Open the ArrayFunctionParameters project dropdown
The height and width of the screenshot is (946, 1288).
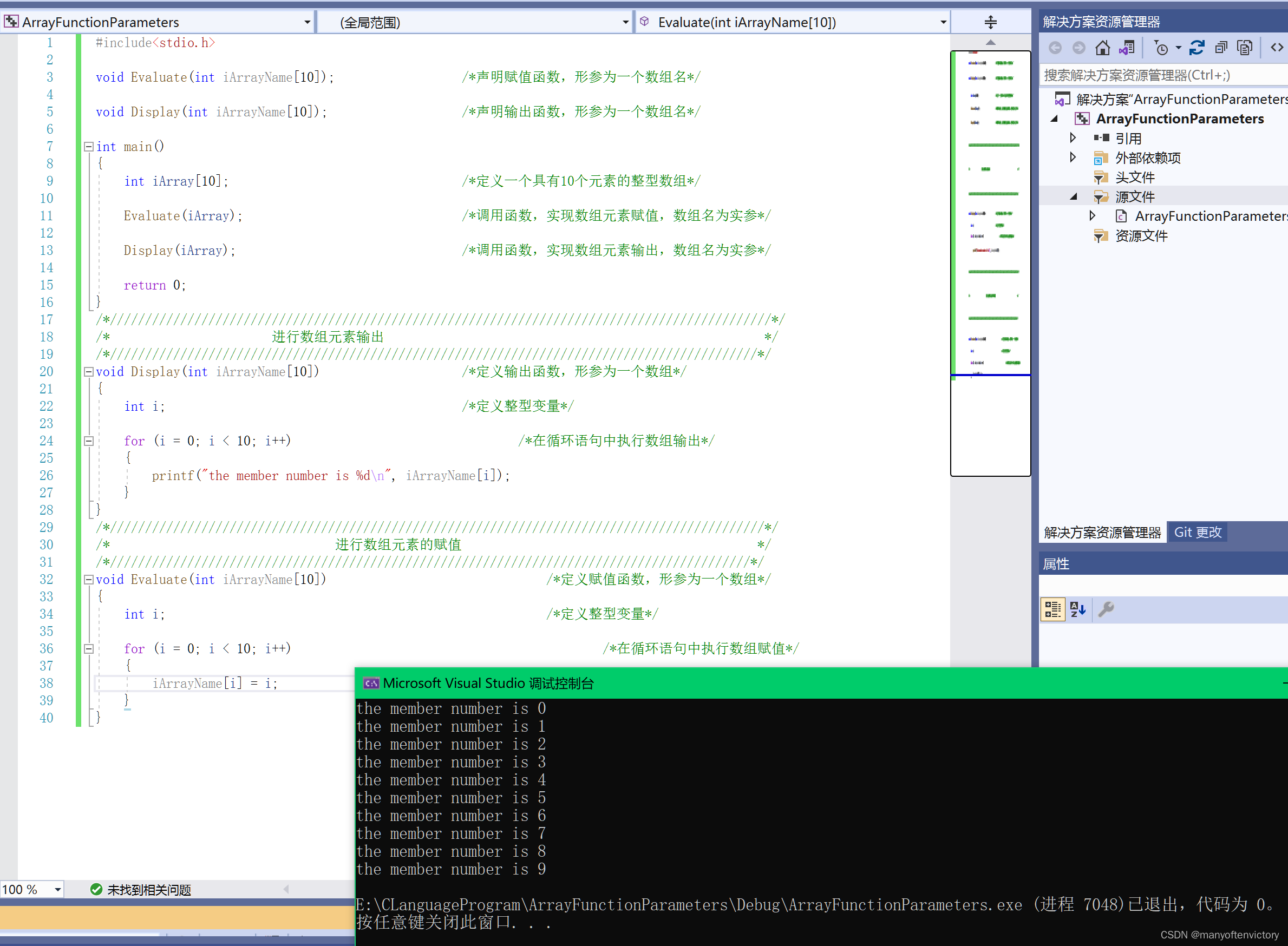point(307,22)
